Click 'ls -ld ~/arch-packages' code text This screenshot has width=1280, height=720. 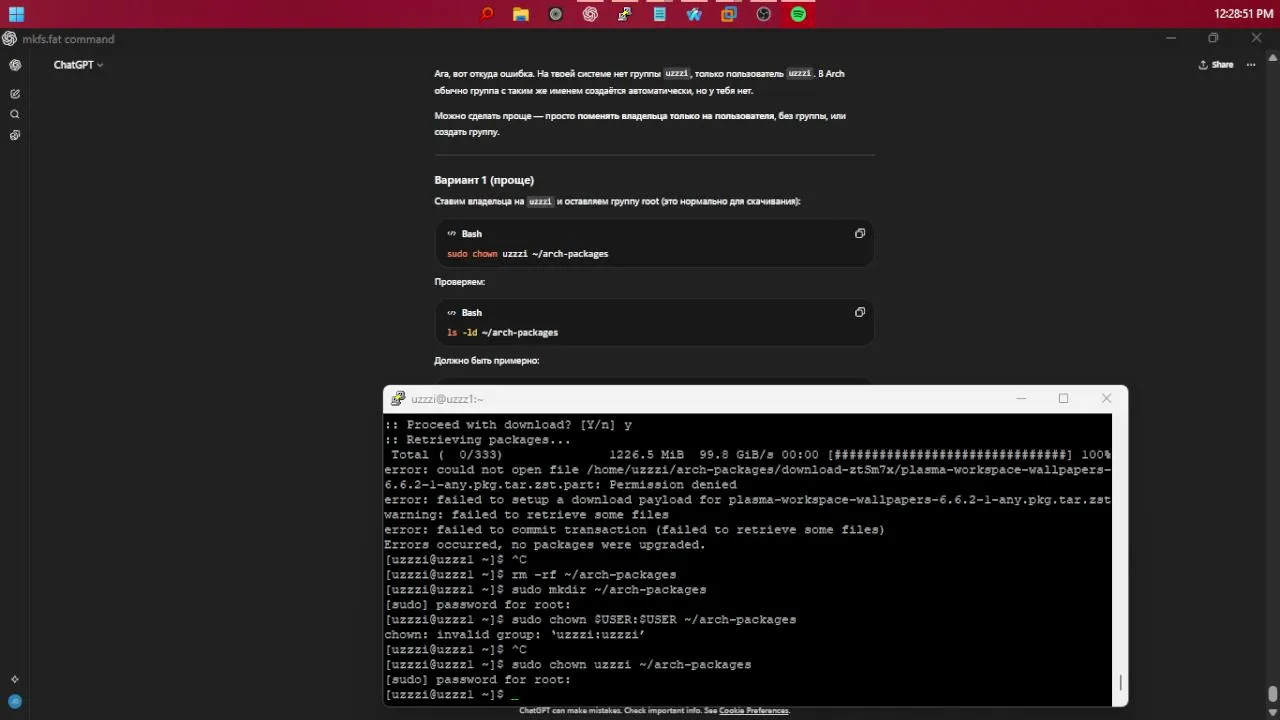502,332
